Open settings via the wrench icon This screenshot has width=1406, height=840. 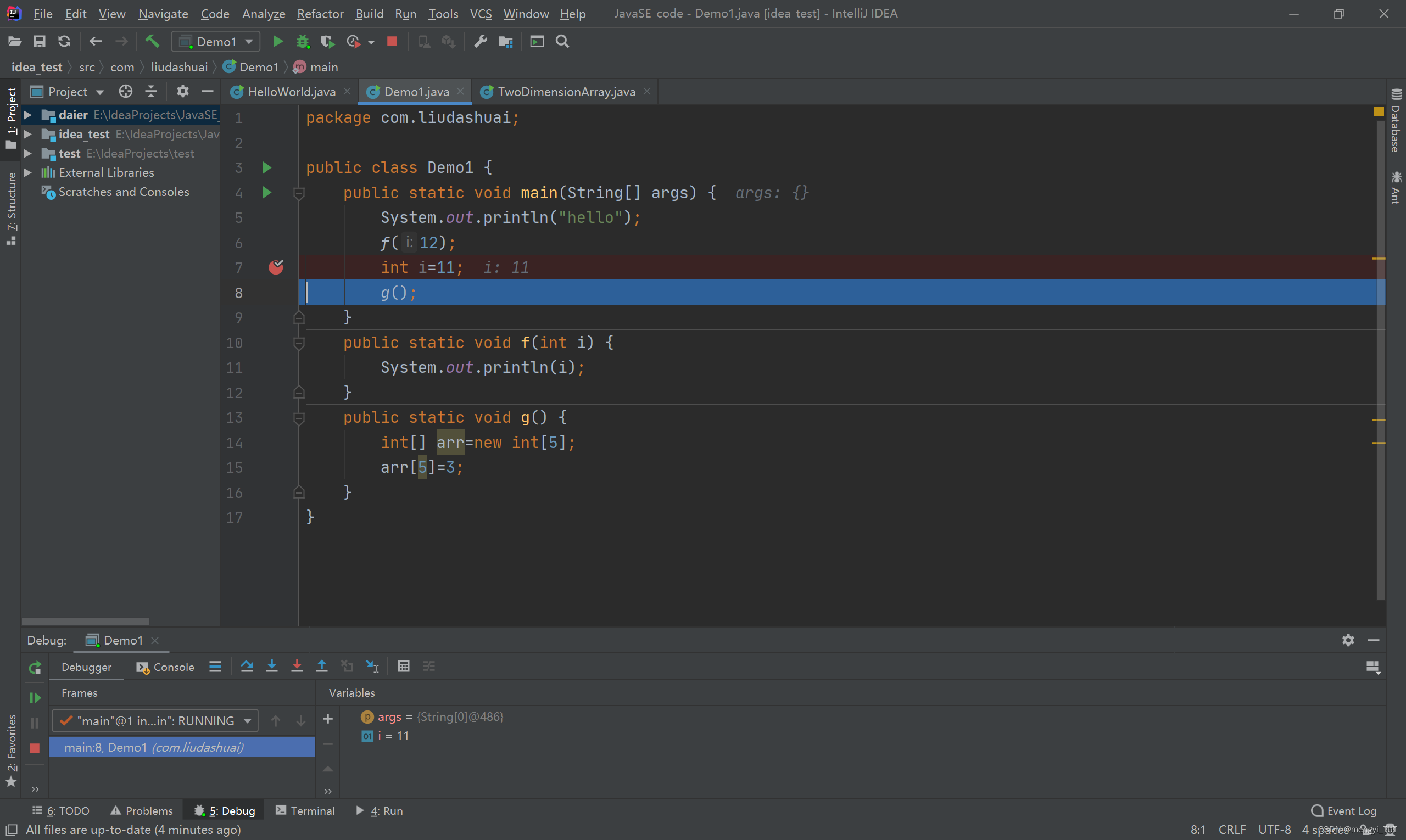[481, 41]
